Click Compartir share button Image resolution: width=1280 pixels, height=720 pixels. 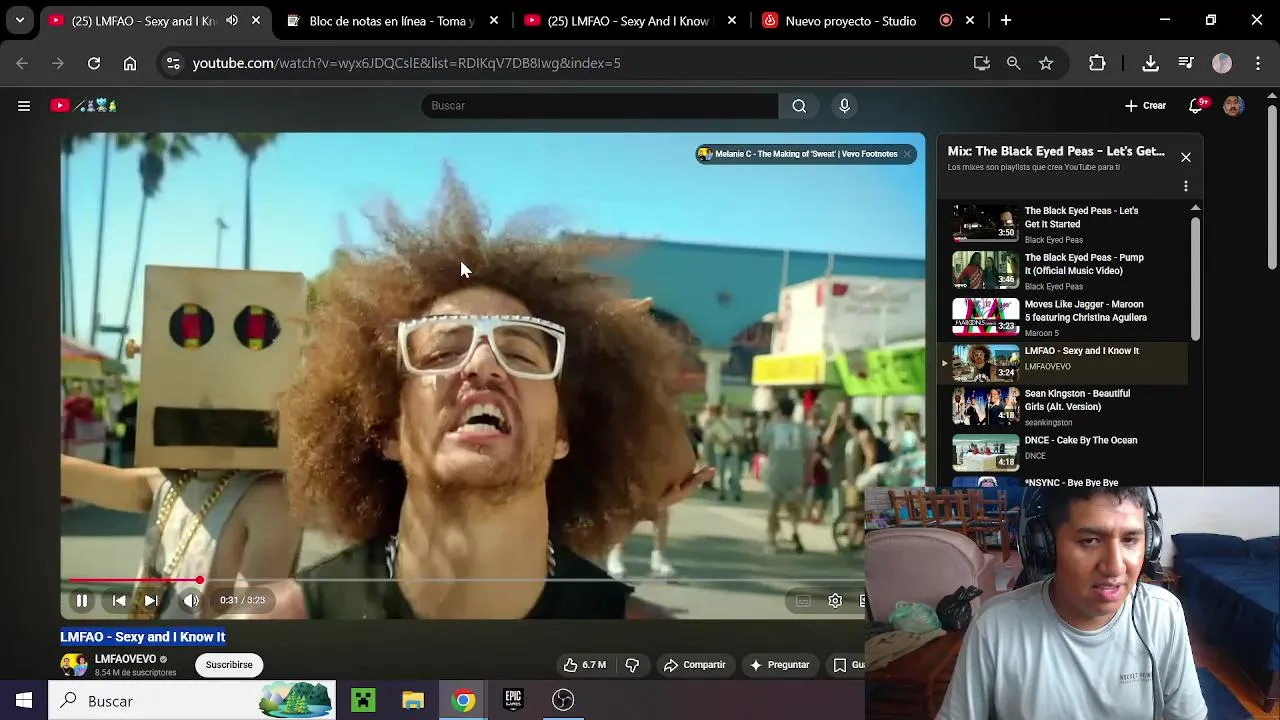(x=695, y=665)
